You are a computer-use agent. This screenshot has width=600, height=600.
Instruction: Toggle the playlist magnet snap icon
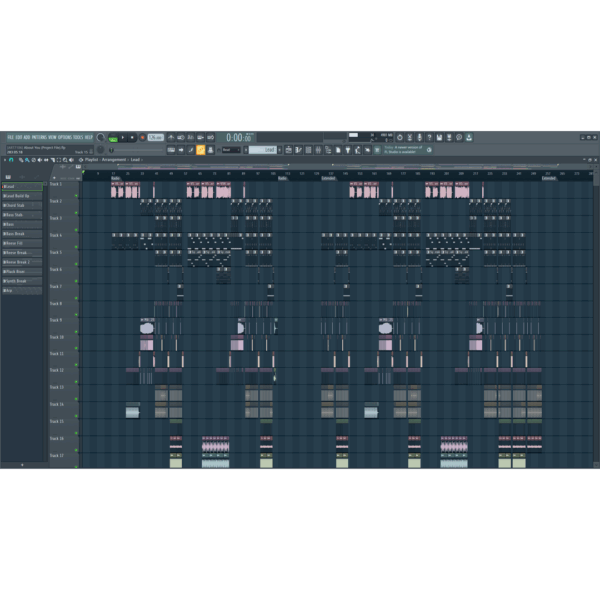tap(11, 160)
